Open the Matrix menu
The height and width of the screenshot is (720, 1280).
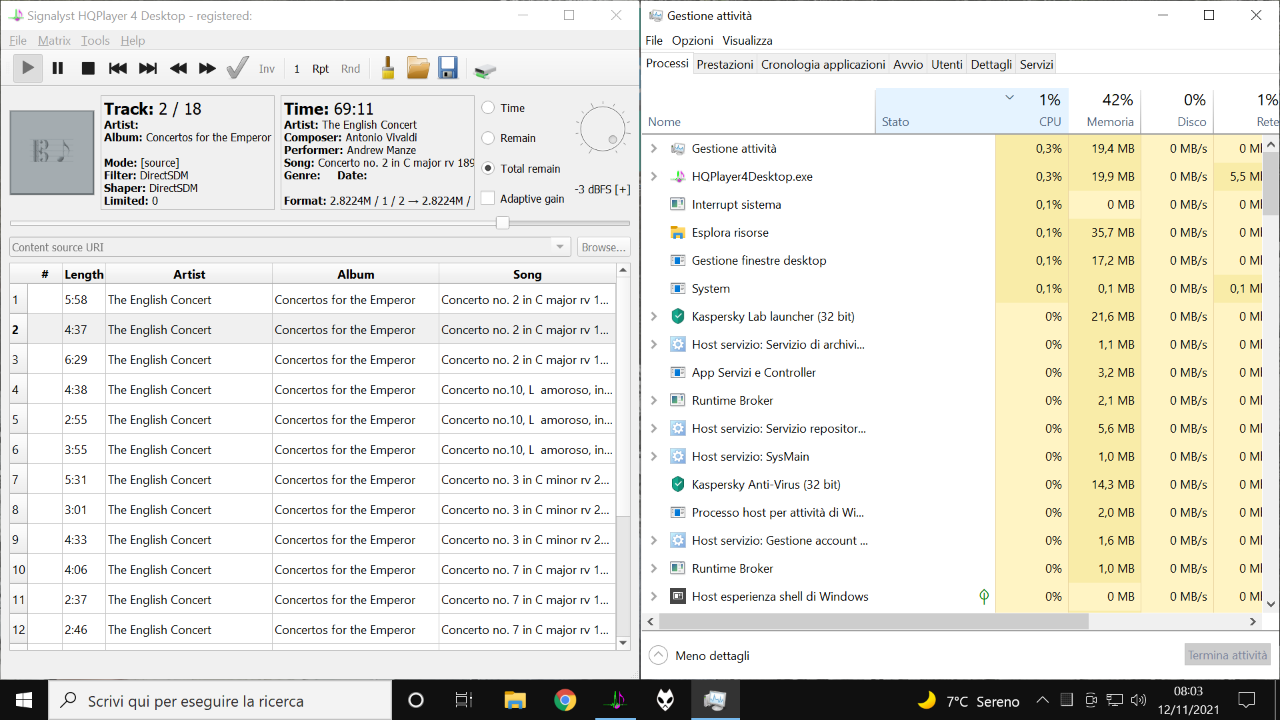pyautogui.click(x=54, y=41)
